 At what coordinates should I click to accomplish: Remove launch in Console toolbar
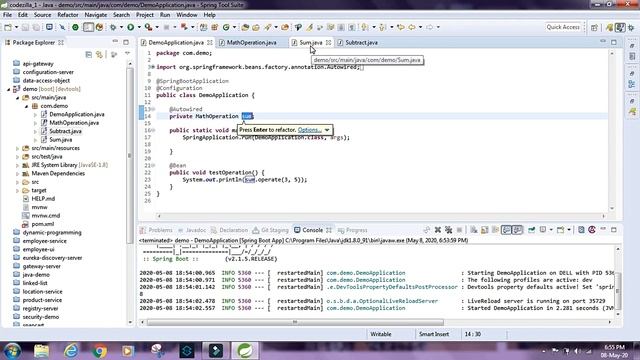(438, 230)
